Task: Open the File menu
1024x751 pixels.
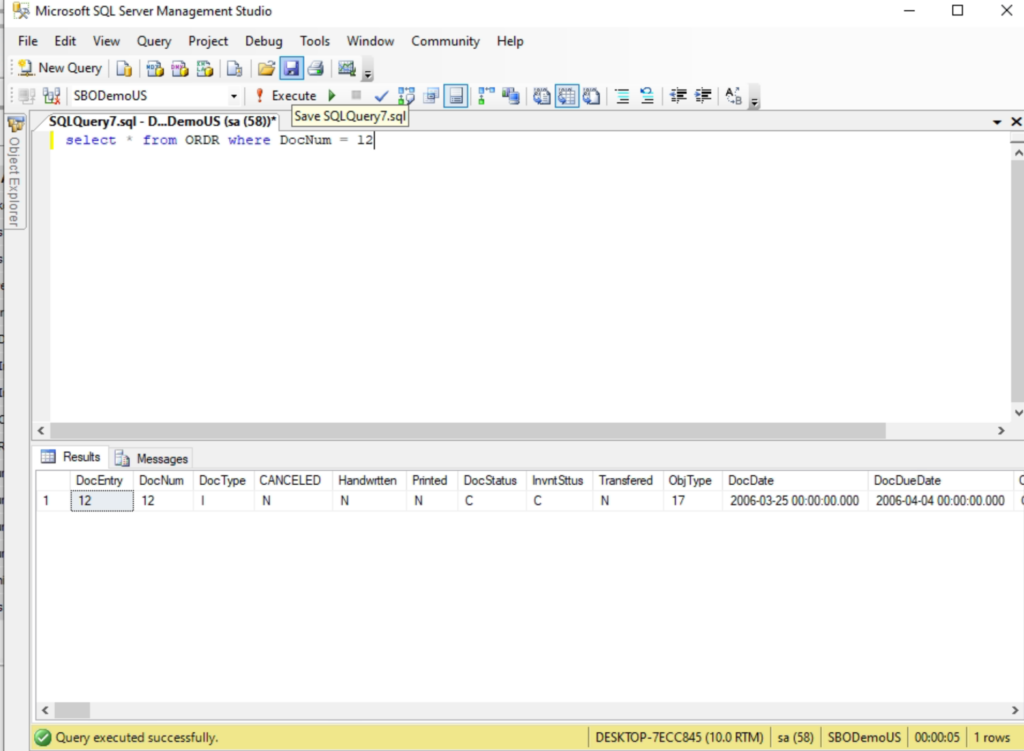Action: point(28,41)
